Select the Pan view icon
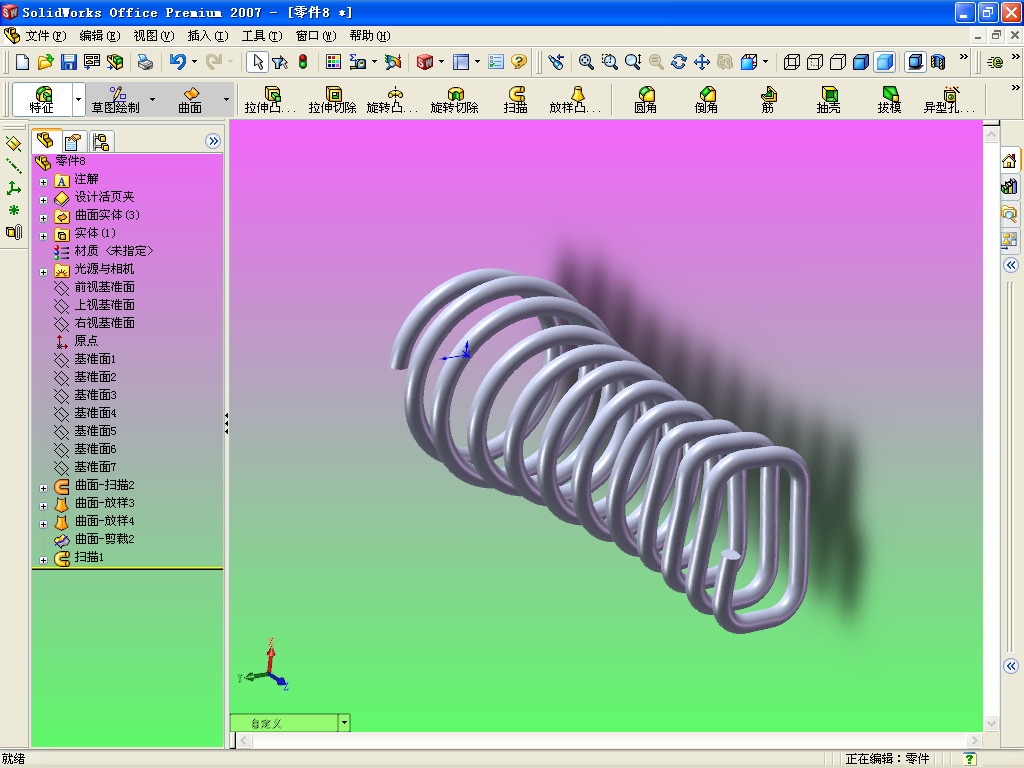 click(702, 62)
